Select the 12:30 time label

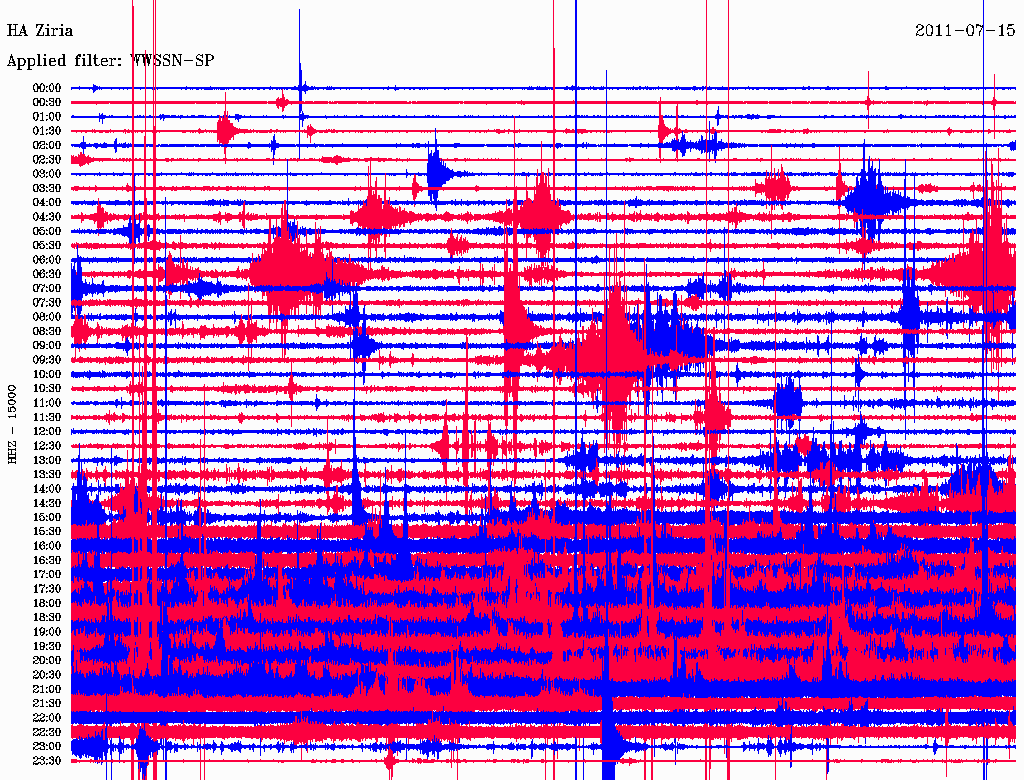point(47,446)
